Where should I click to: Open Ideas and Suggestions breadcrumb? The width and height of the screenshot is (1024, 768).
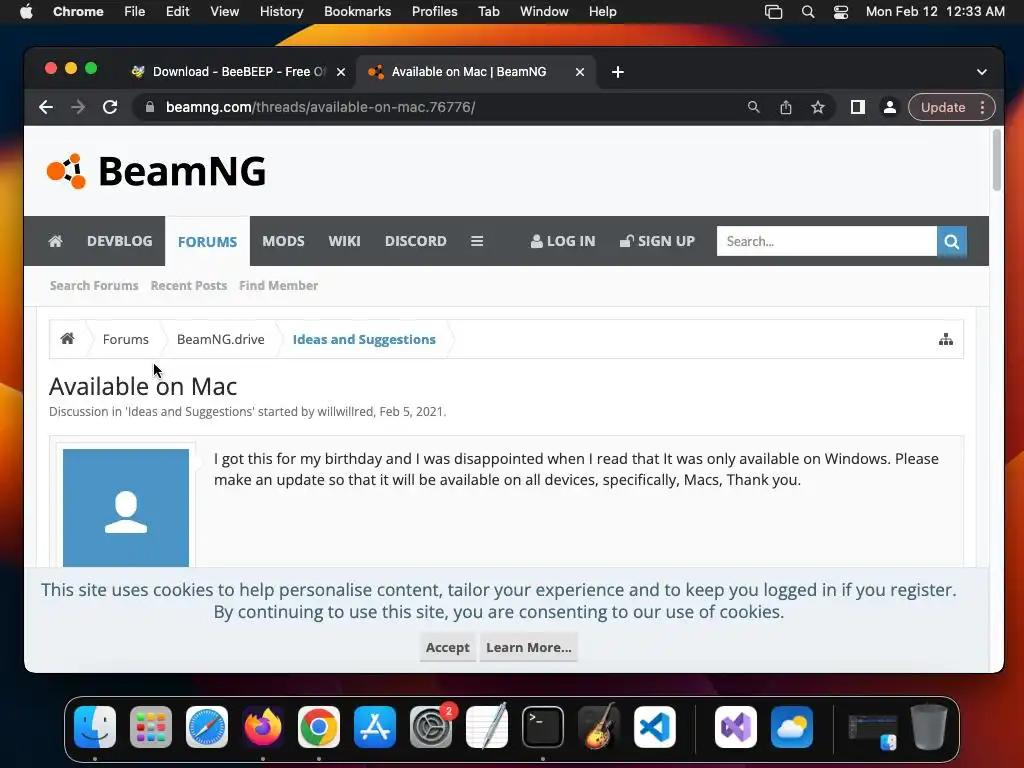coord(364,340)
